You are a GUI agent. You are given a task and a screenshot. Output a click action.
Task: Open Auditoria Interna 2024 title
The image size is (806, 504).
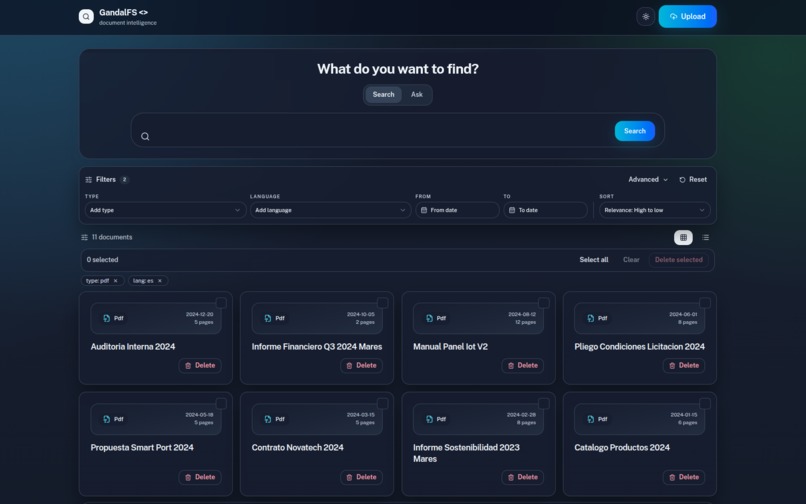(133, 347)
